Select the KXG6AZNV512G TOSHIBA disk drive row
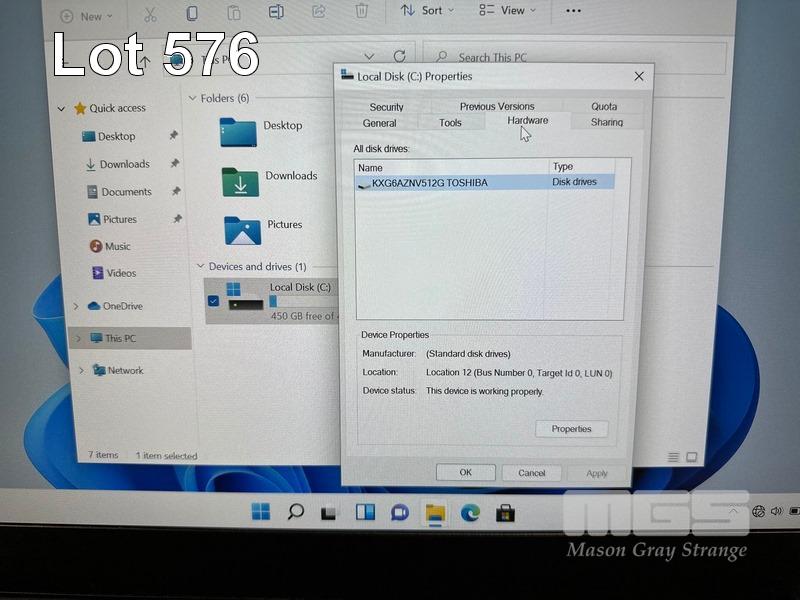This screenshot has width=800, height=600. [450, 183]
